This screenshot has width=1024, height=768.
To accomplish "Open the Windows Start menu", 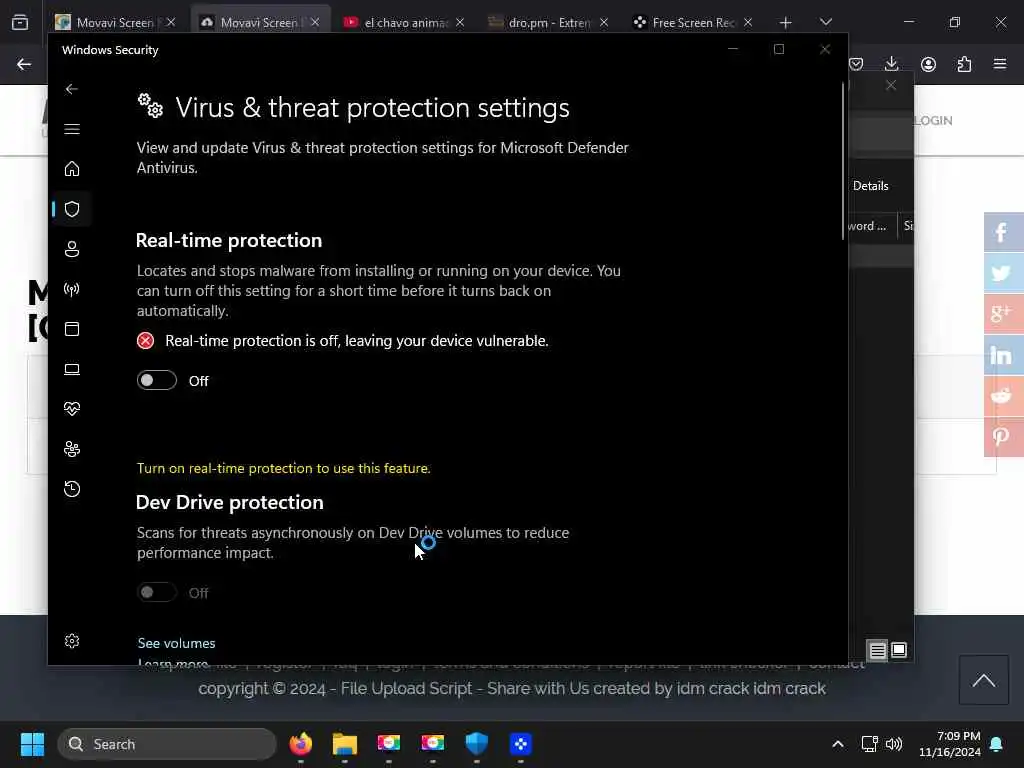I will tap(32, 744).
